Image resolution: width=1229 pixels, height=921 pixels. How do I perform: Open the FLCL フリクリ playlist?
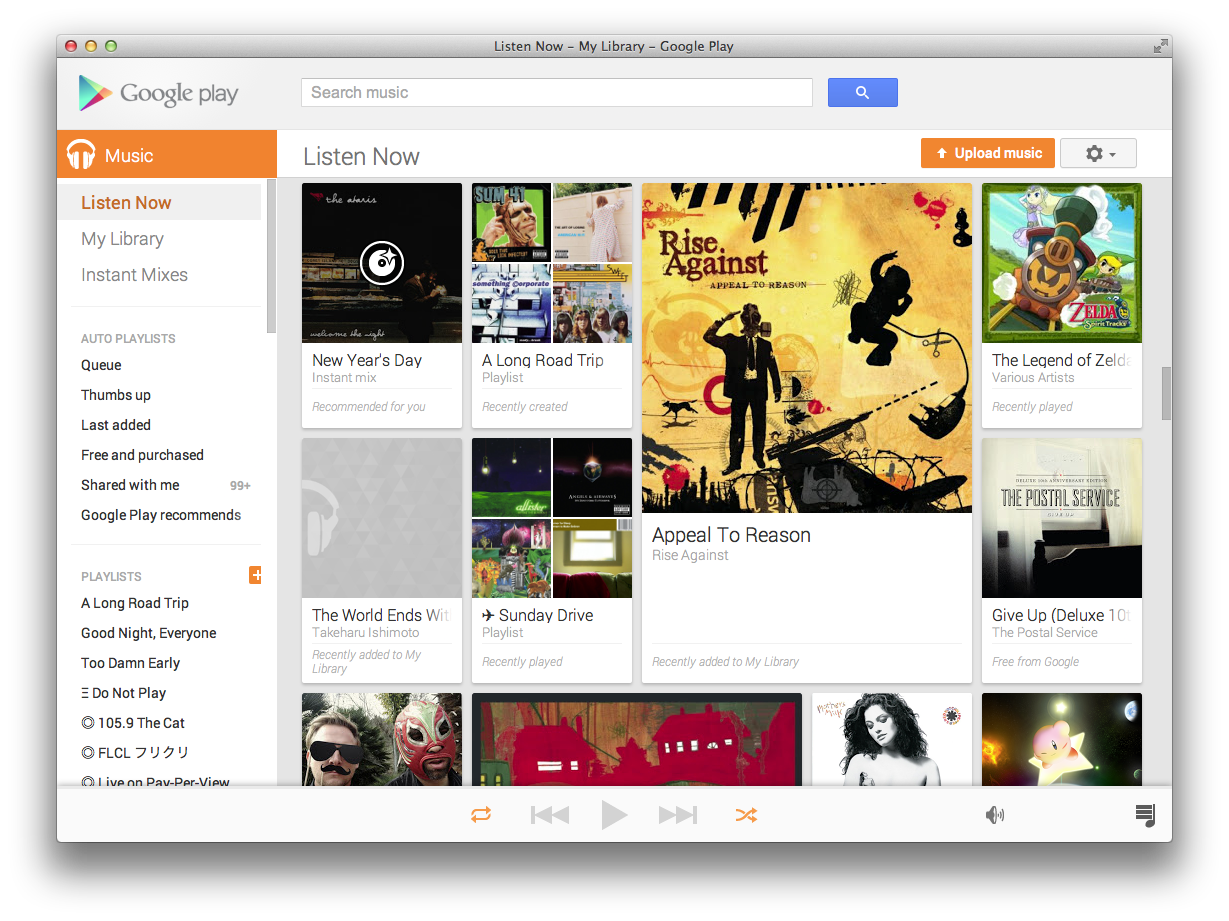click(x=135, y=753)
